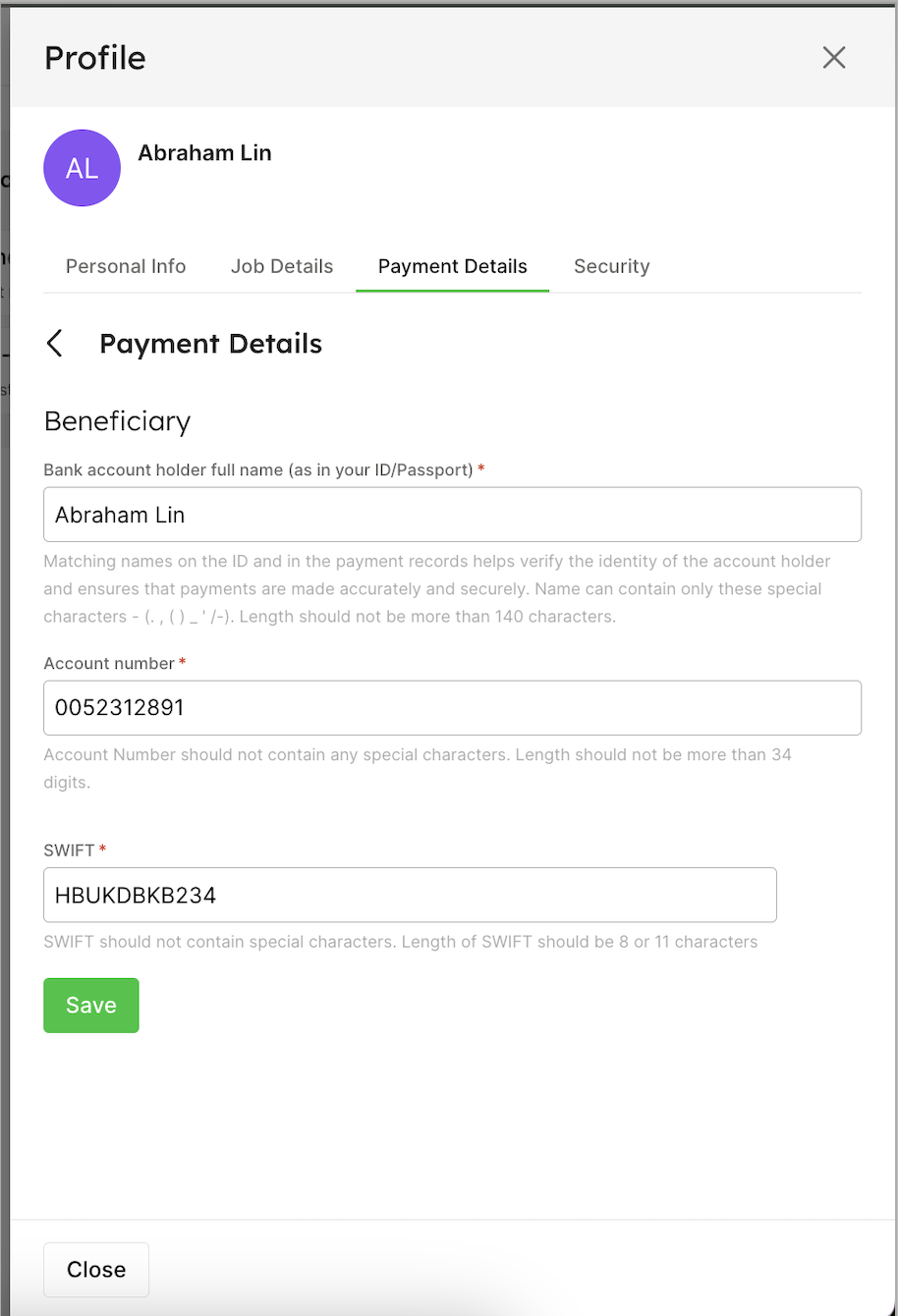Click the Abraham Lin profile name
This screenshot has height=1316, width=898.
(204, 153)
